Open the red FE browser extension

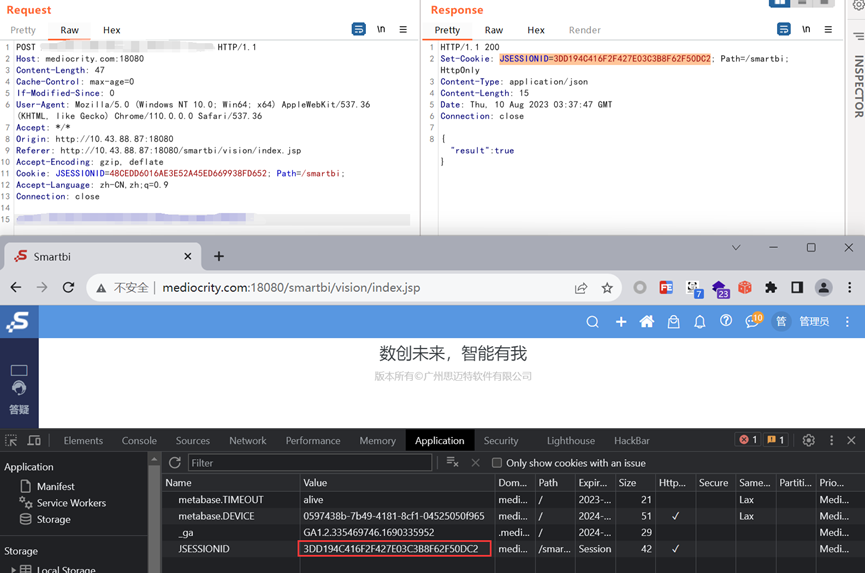pyautogui.click(x=666, y=287)
